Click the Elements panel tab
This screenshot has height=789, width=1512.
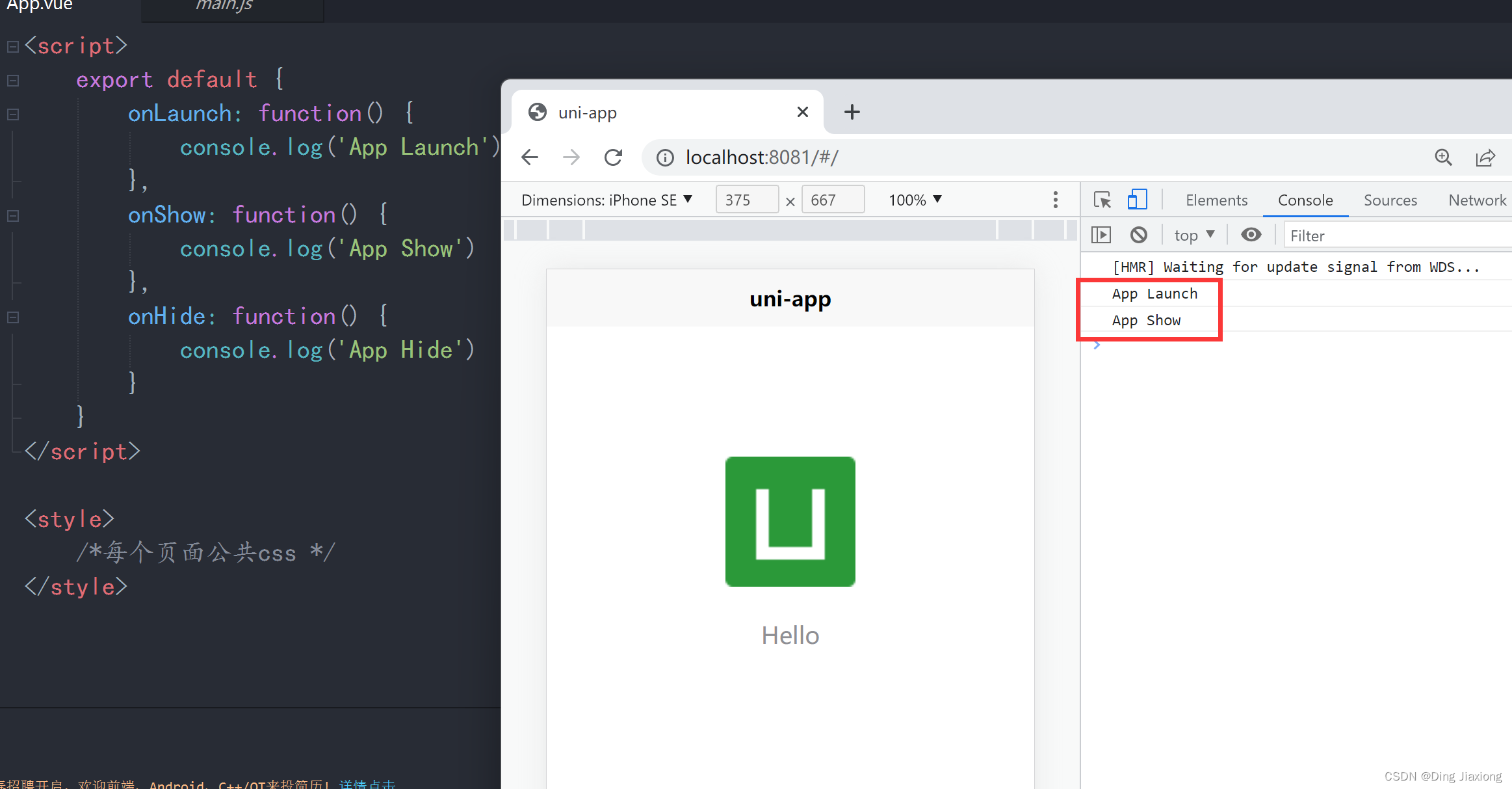pos(1215,201)
